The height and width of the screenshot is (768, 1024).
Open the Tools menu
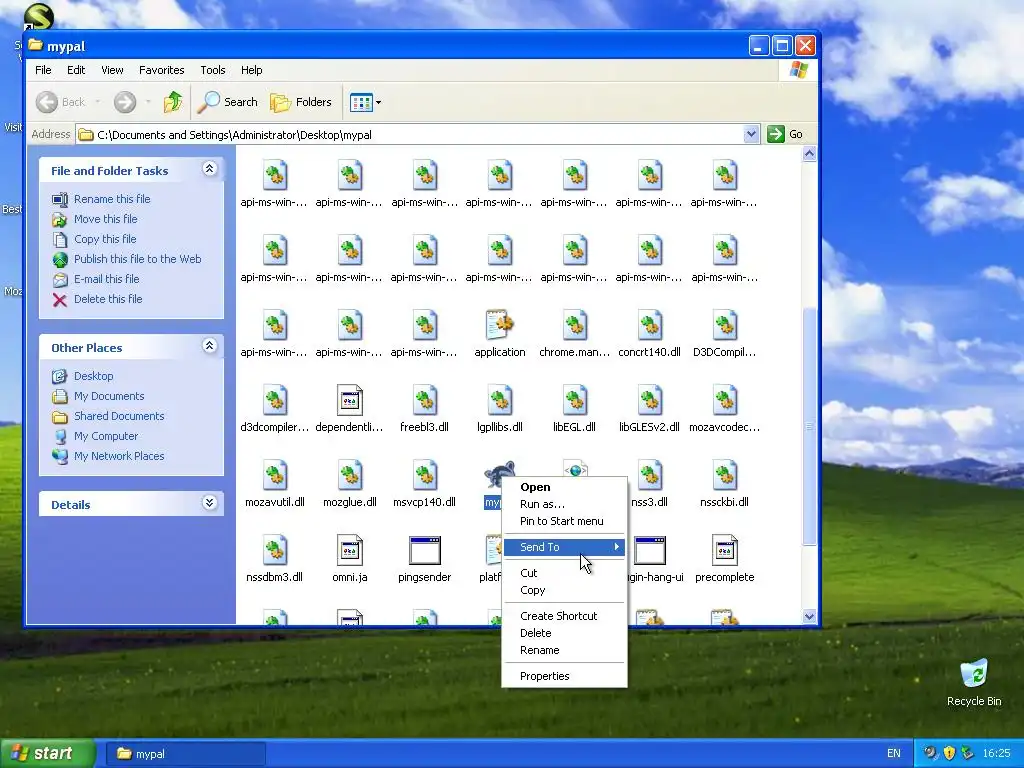[x=212, y=70]
